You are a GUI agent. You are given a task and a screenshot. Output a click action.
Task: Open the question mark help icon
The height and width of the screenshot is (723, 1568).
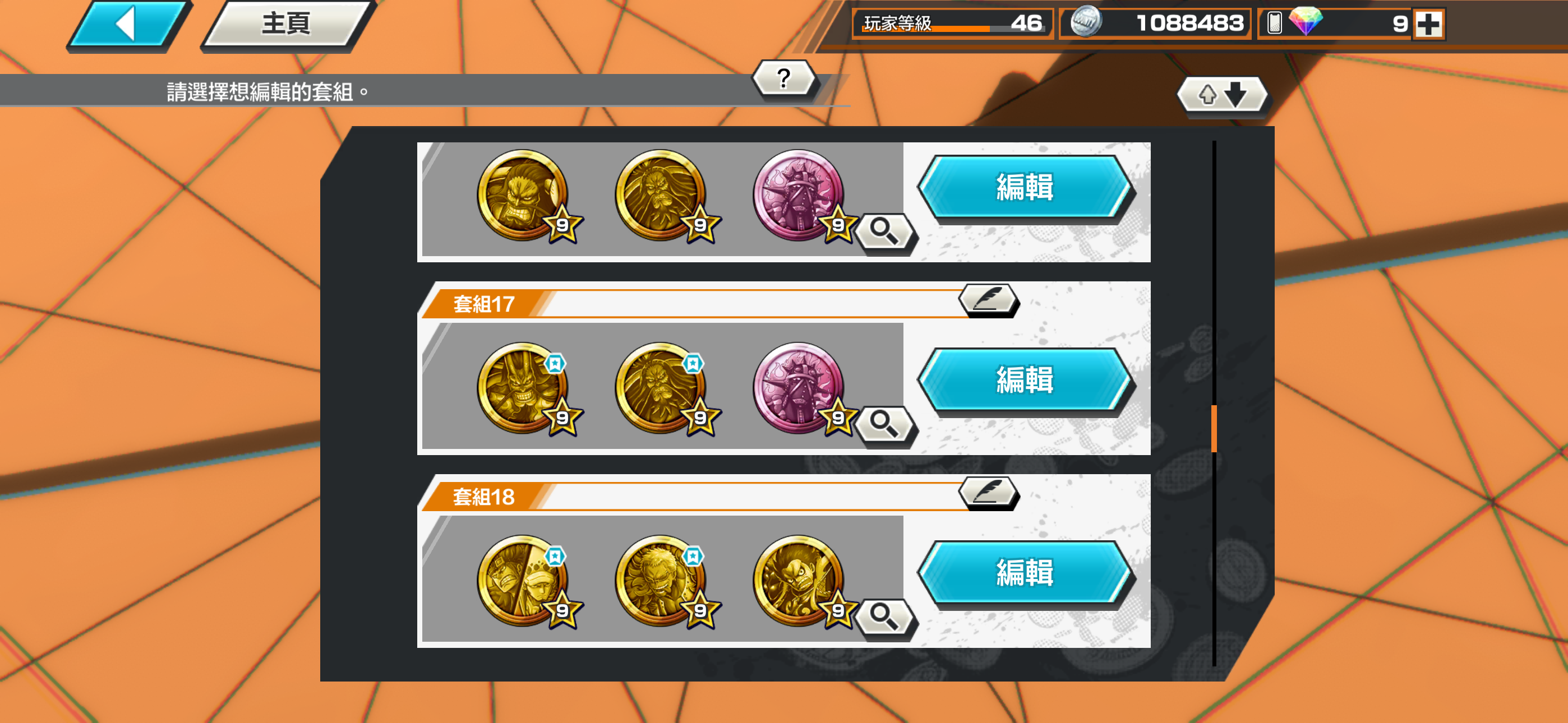(x=784, y=78)
